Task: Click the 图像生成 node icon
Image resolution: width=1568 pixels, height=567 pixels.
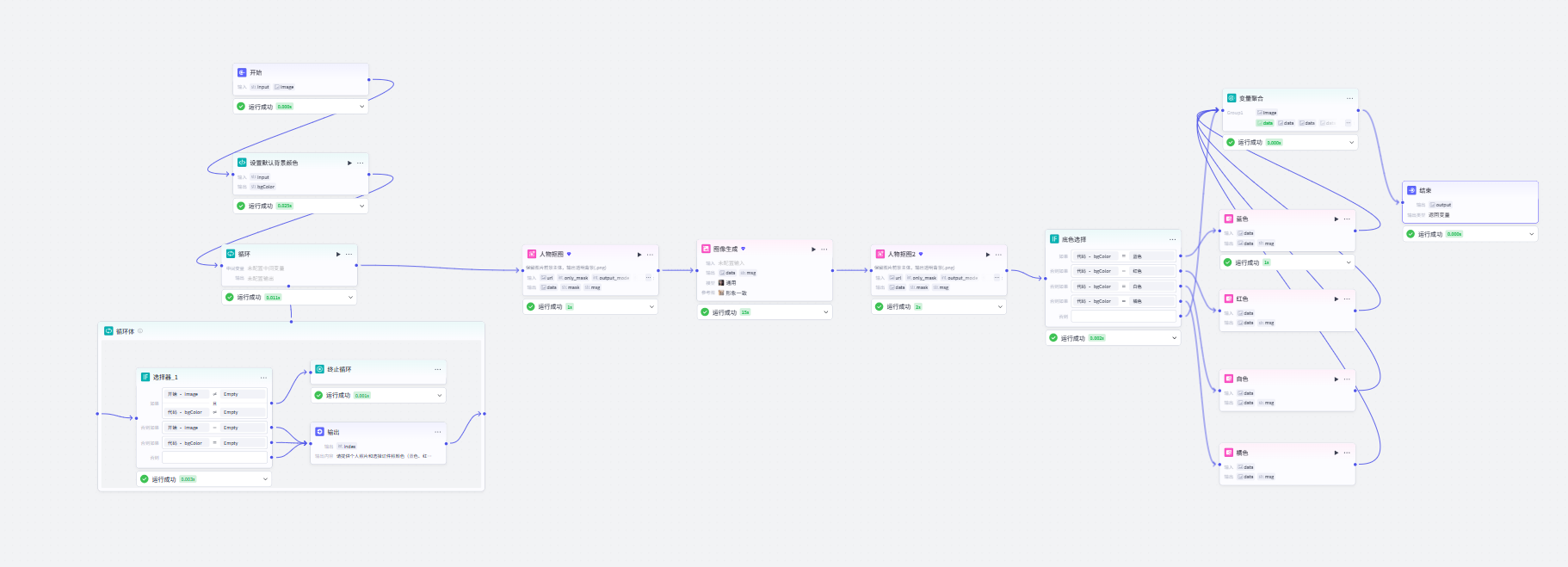Action: point(706,249)
